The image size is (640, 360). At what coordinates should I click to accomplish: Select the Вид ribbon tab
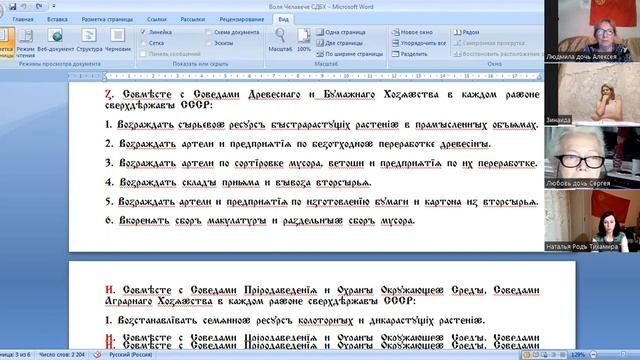coord(284,19)
